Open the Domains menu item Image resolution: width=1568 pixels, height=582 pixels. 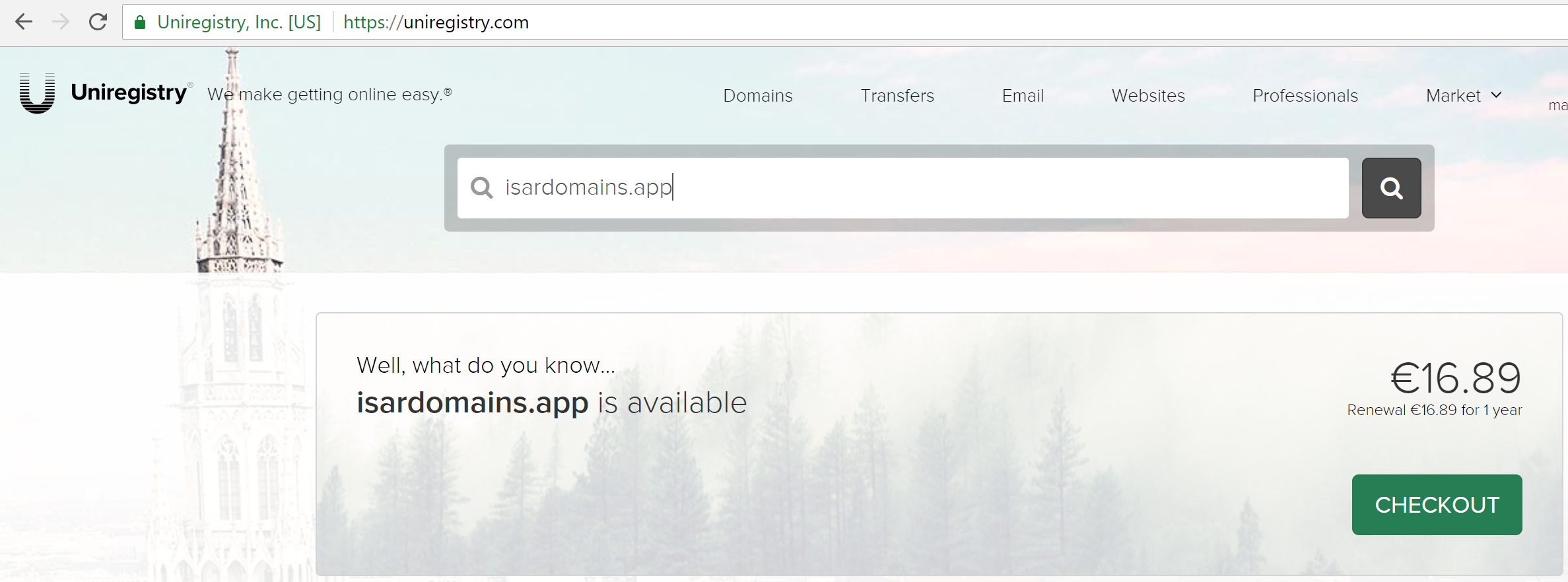757,96
